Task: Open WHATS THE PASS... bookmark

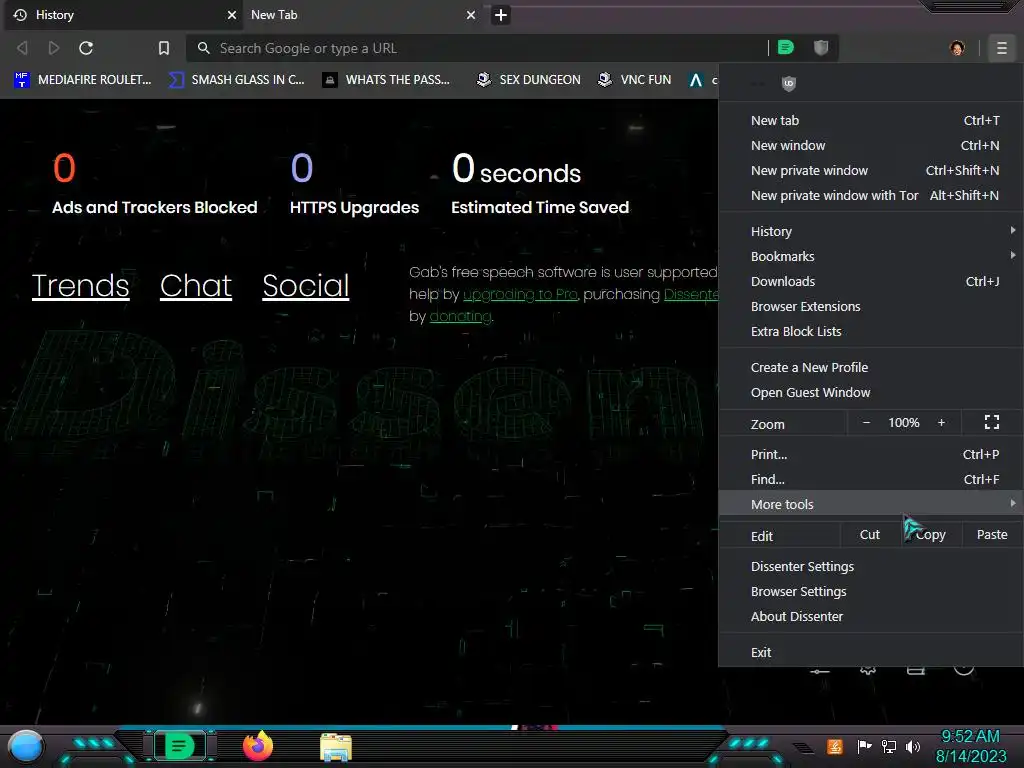Action: (387, 80)
